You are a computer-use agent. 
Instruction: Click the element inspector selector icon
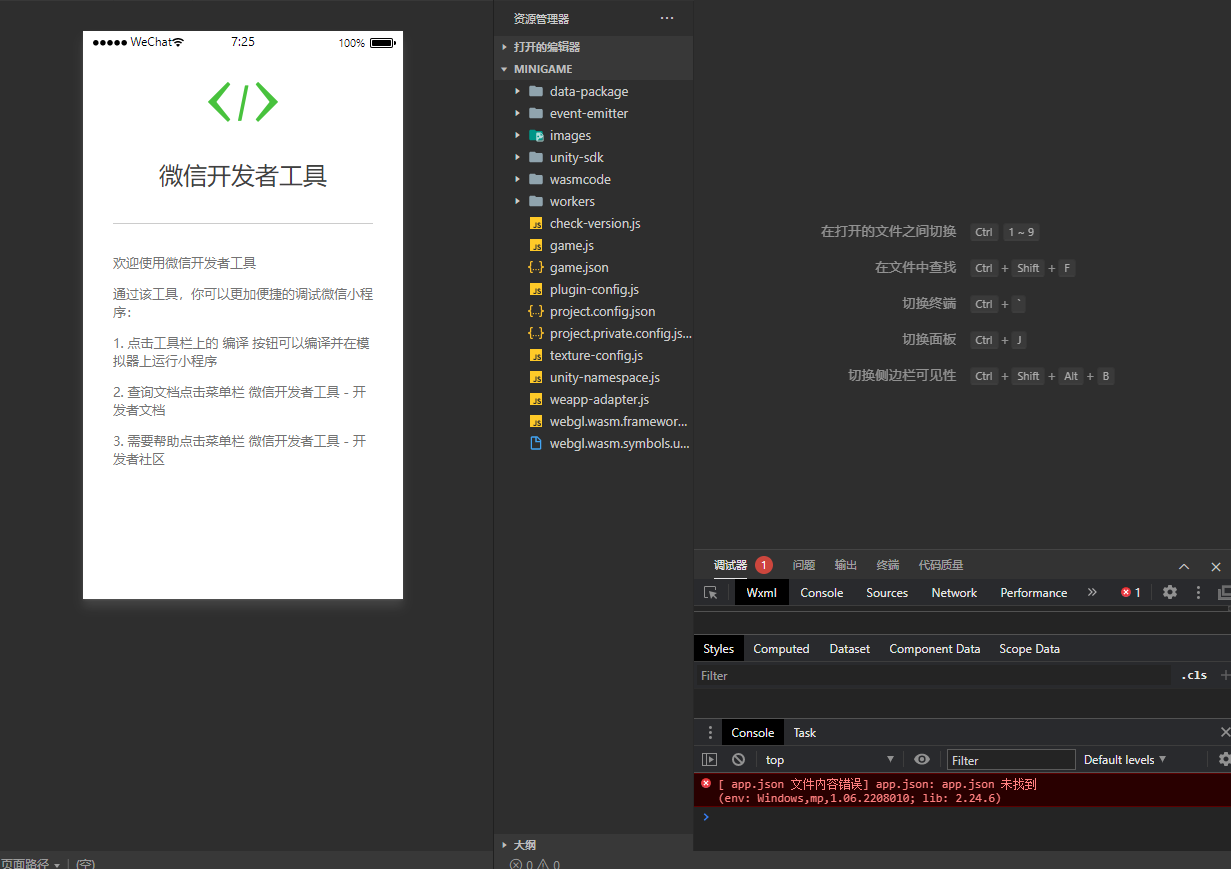pos(710,593)
